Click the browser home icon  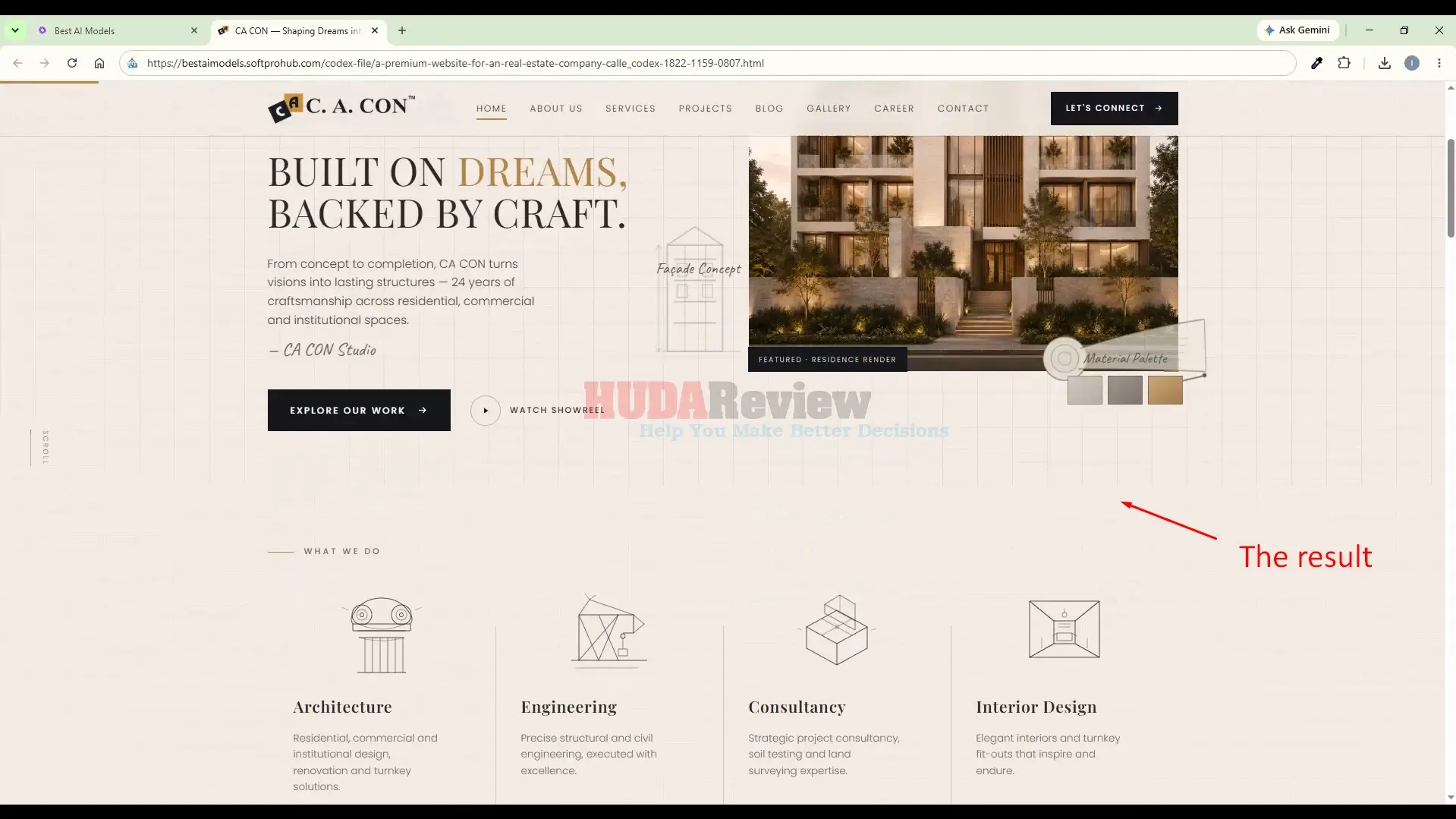[x=99, y=63]
